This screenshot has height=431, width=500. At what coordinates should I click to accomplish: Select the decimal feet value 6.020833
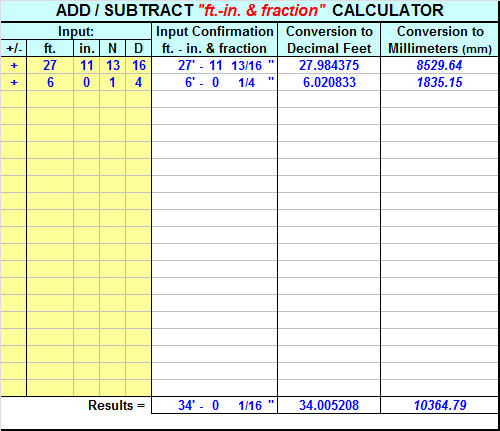(329, 82)
